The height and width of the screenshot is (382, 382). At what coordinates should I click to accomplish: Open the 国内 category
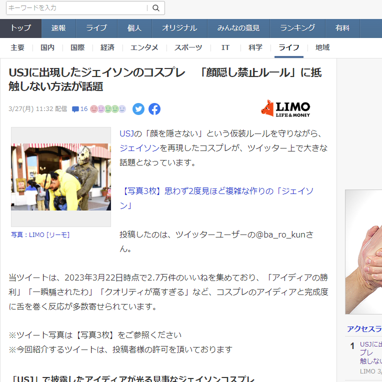[x=47, y=48]
